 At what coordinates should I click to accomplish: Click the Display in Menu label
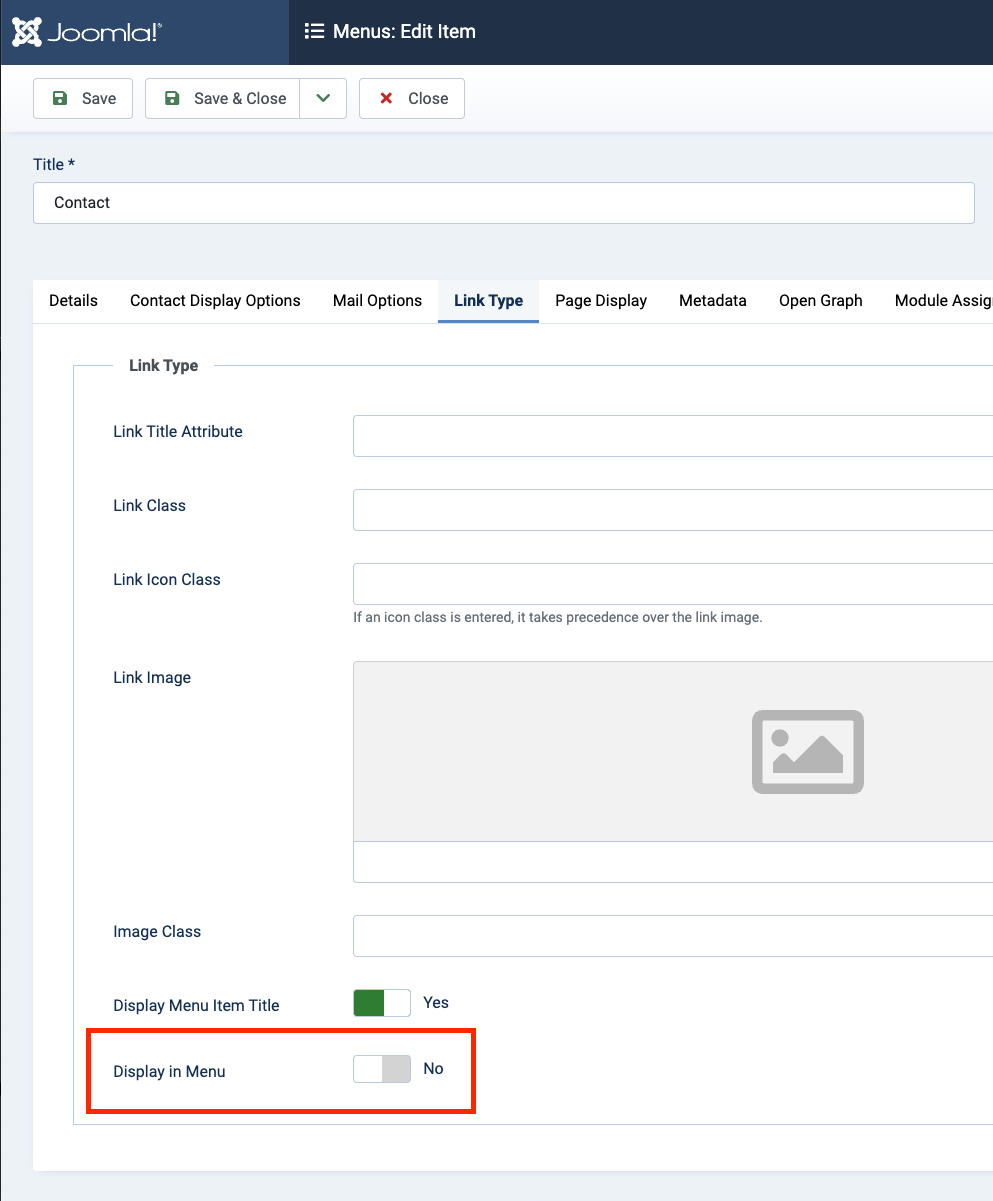[170, 1071]
